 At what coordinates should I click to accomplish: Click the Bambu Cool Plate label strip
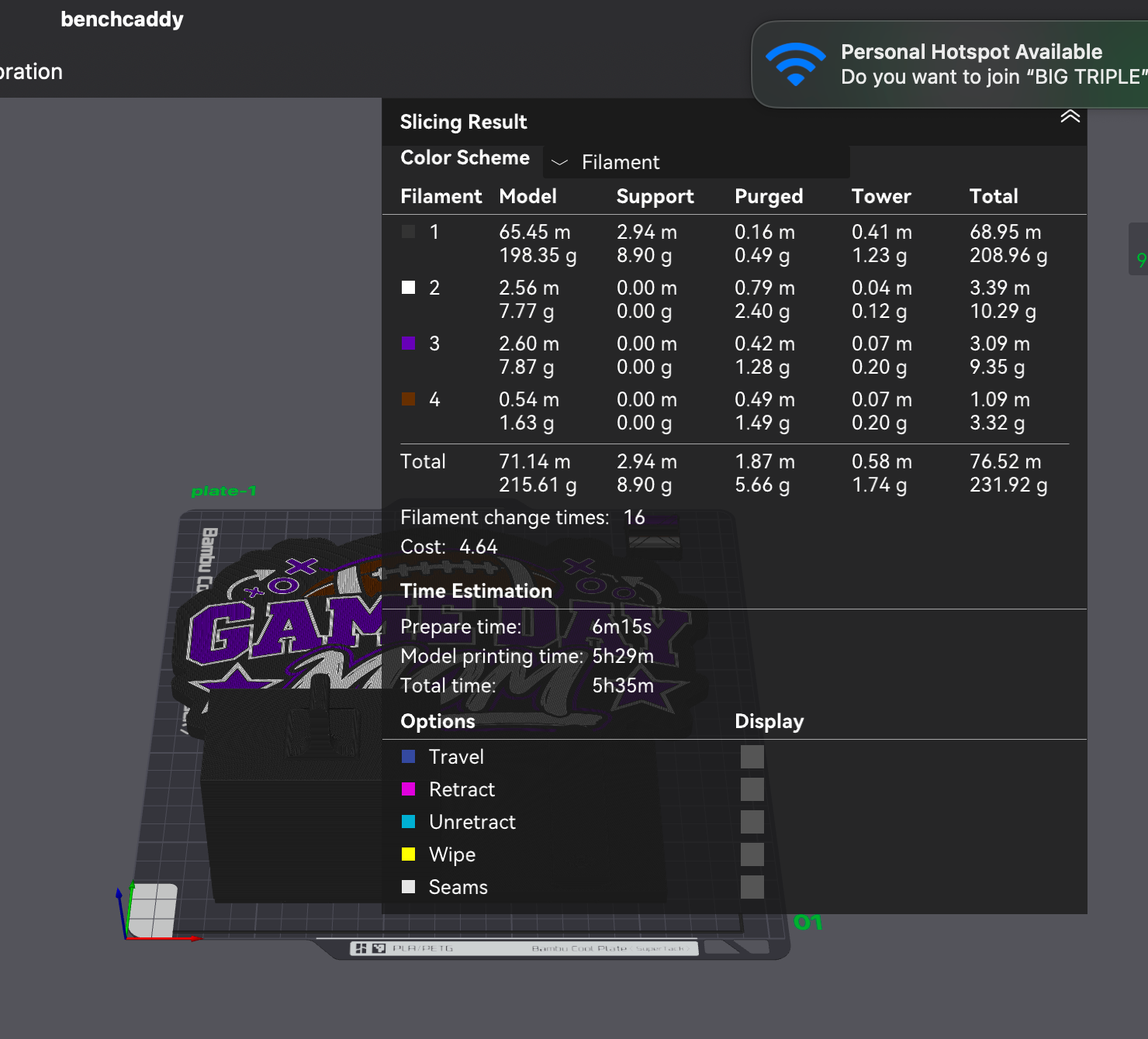pos(524,948)
